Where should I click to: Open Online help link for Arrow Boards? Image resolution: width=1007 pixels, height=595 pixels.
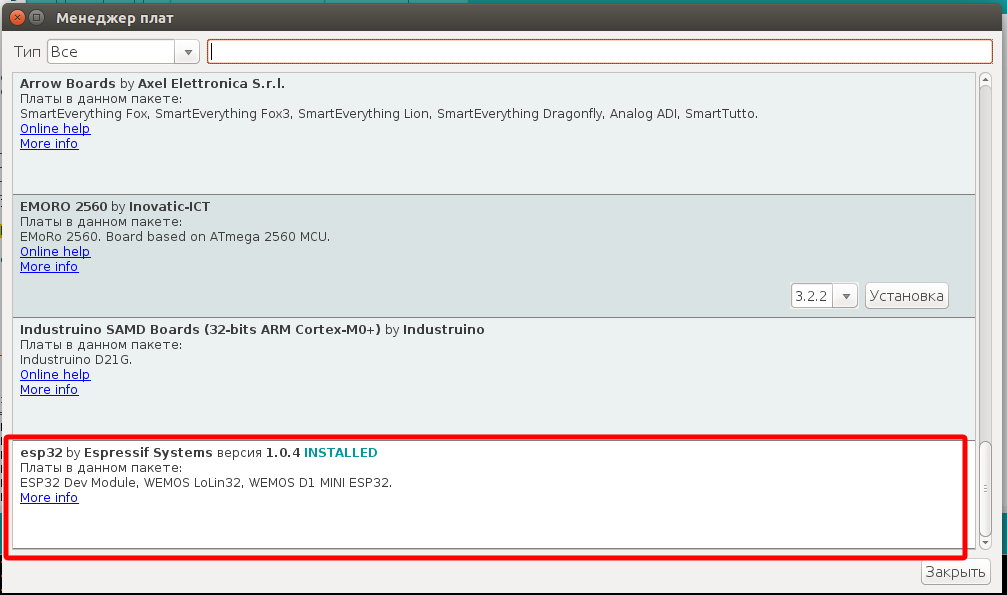[55, 129]
